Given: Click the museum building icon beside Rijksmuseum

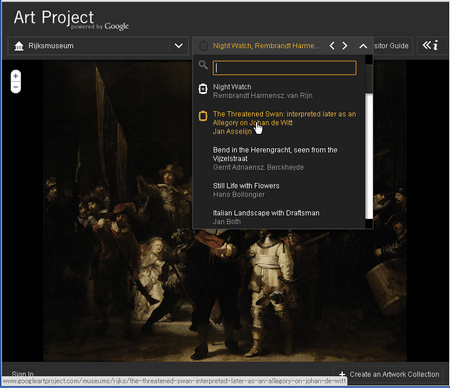Looking at the screenshot, I should [19, 46].
